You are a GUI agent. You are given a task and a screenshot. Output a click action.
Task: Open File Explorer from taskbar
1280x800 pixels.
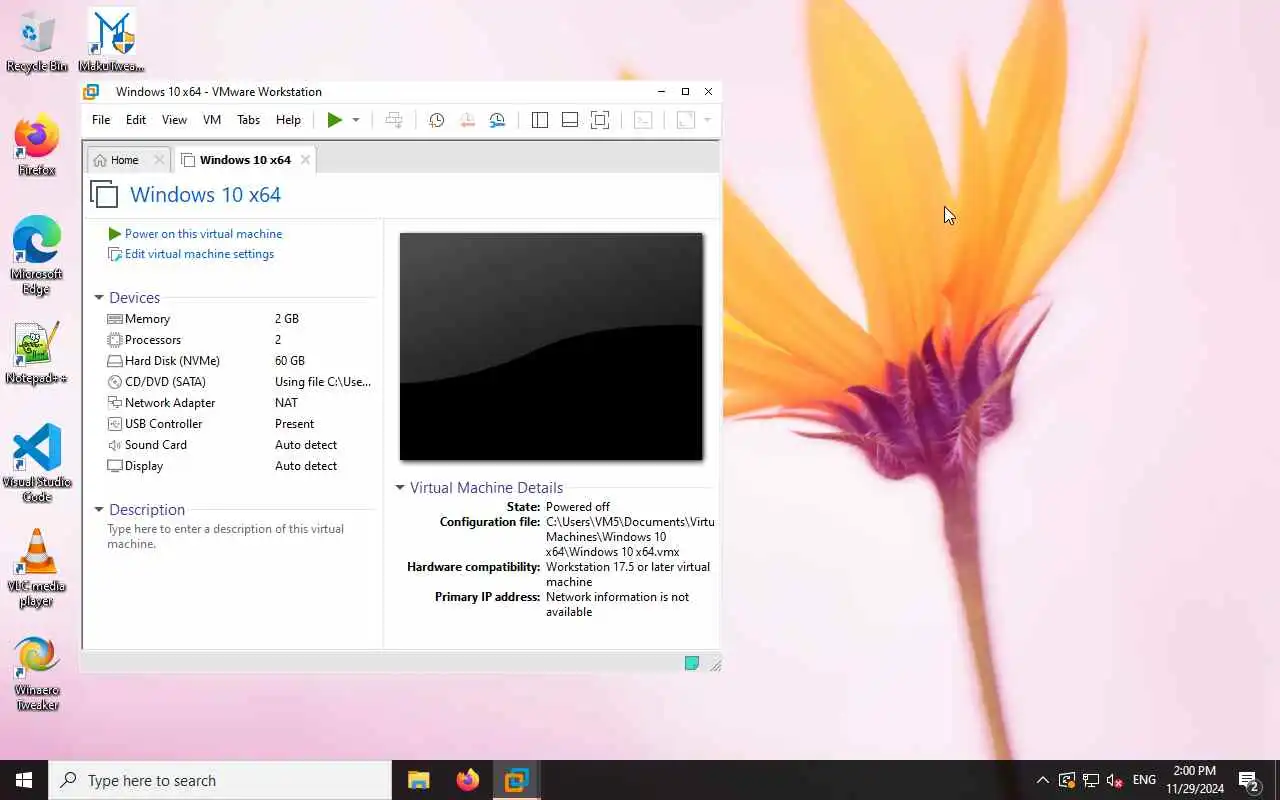[x=419, y=780]
